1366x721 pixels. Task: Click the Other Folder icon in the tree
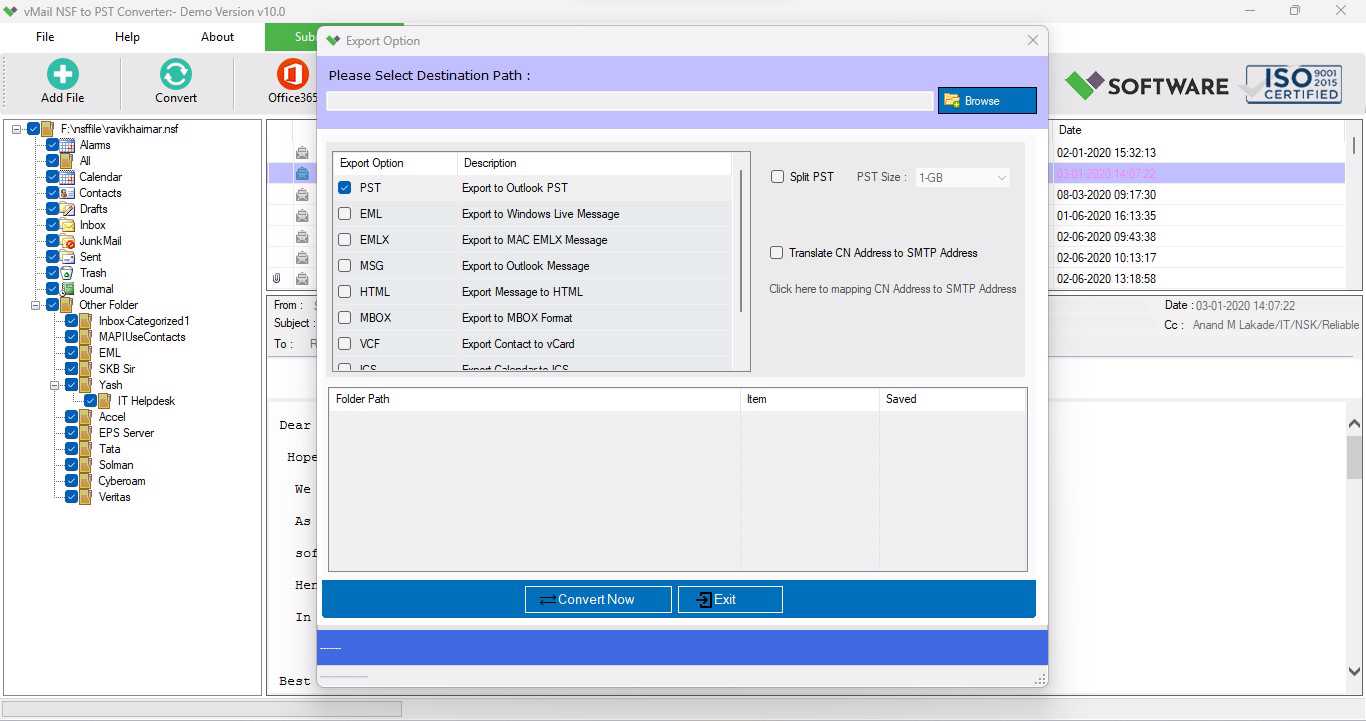pos(67,305)
